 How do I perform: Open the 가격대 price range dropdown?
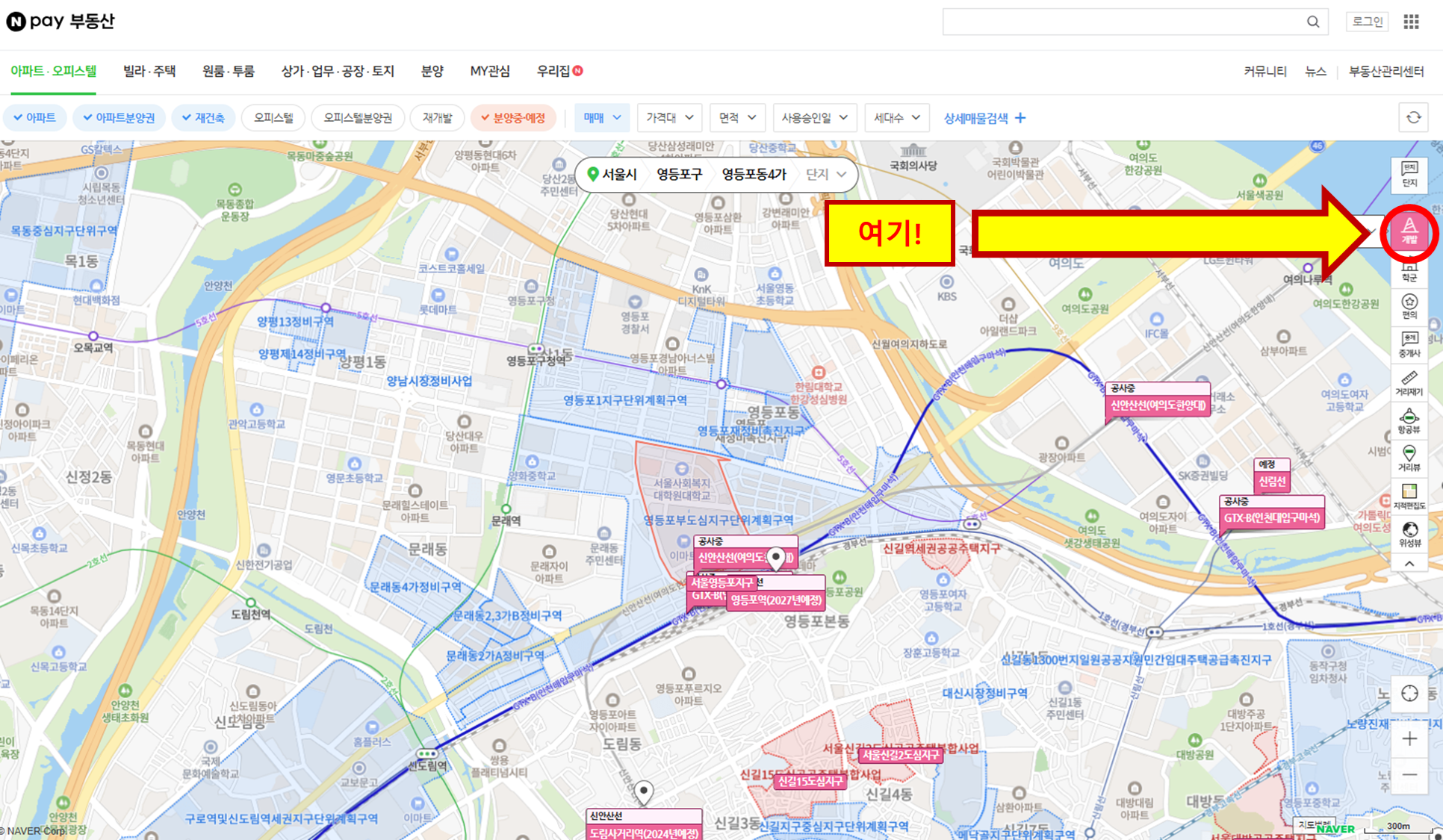[x=670, y=118]
